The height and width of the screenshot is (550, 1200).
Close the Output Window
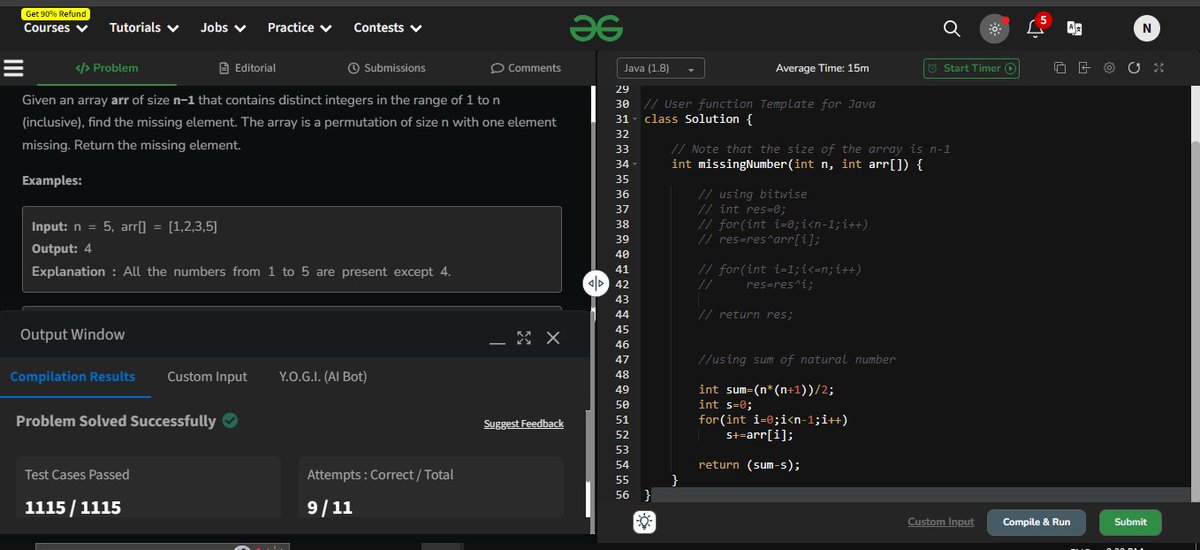tap(553, 338)
